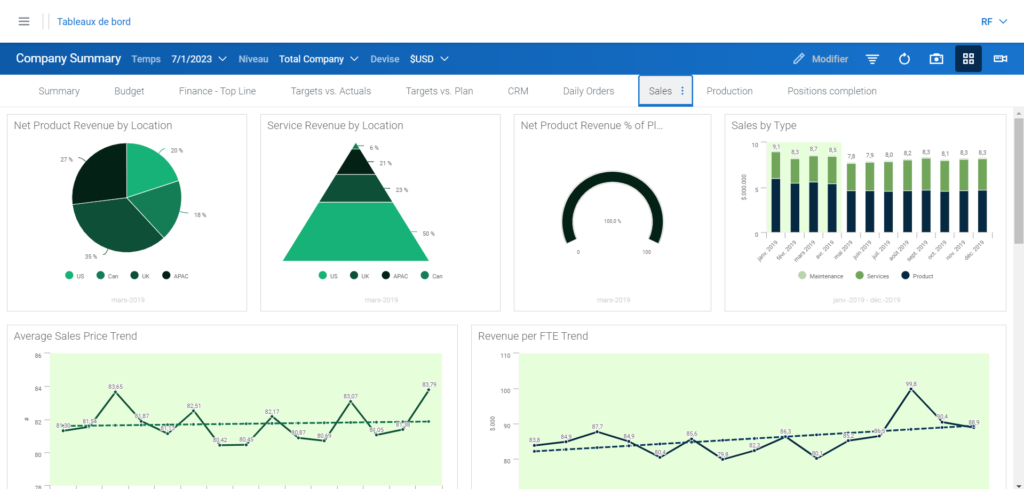This screenshot has width=1024, height=489.
Task: Click the vertical scrollbar thumb
Action: pyautogui.click(x=1018, y=181)
